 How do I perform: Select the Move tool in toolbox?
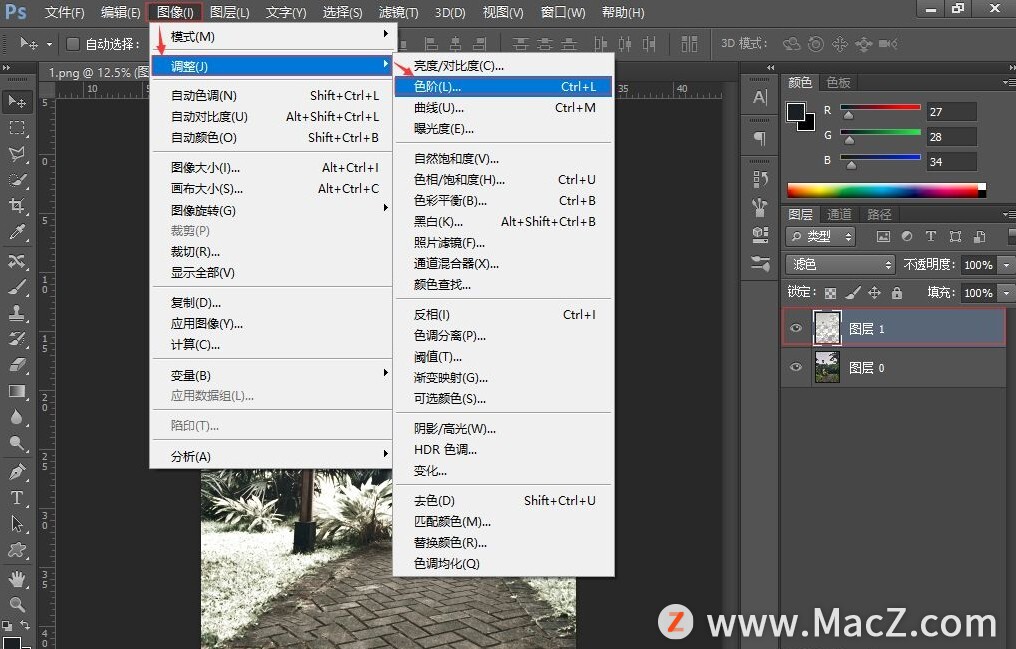[17, 102]
